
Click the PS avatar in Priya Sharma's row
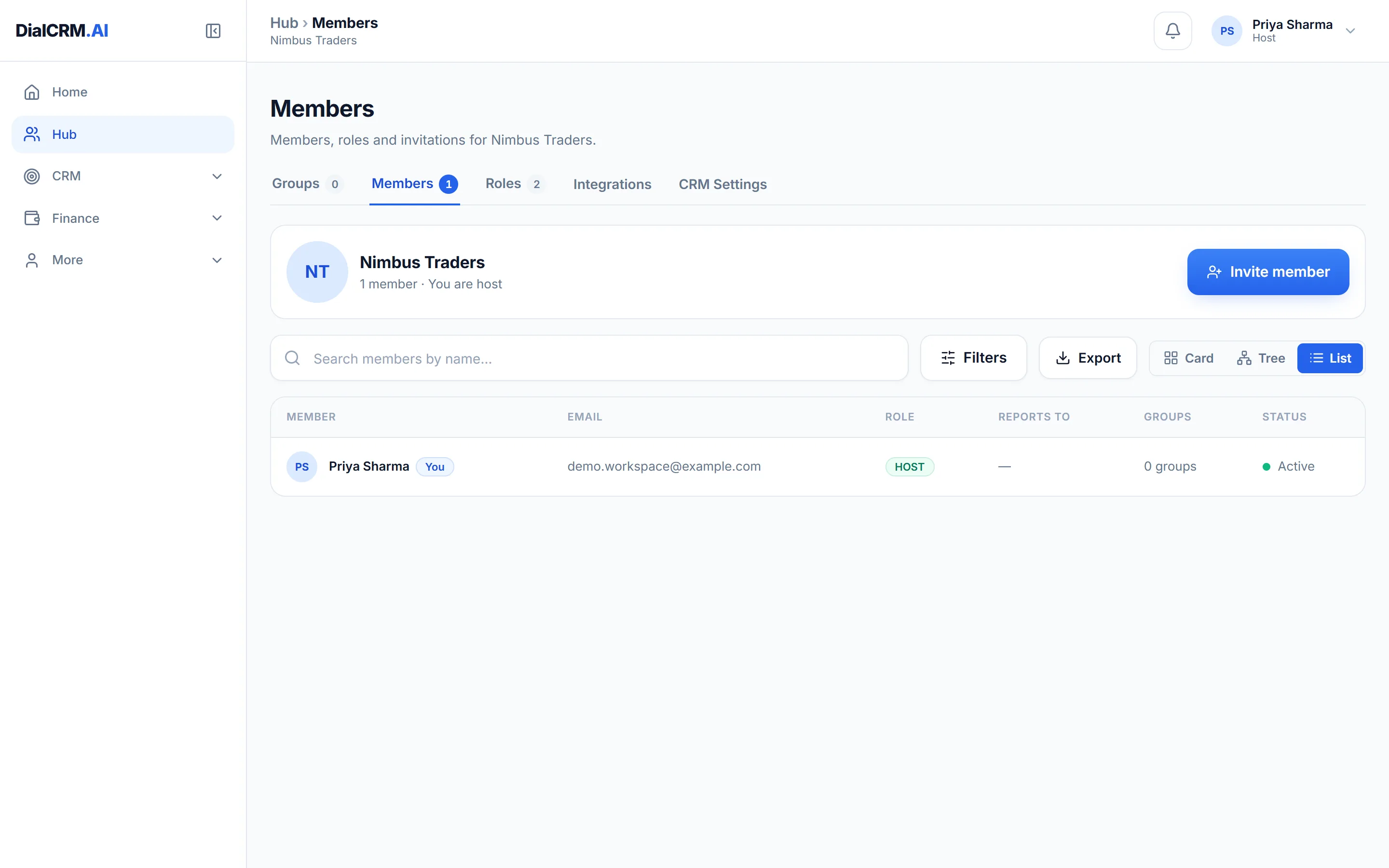pyautogui.click(x=302, y=467)
